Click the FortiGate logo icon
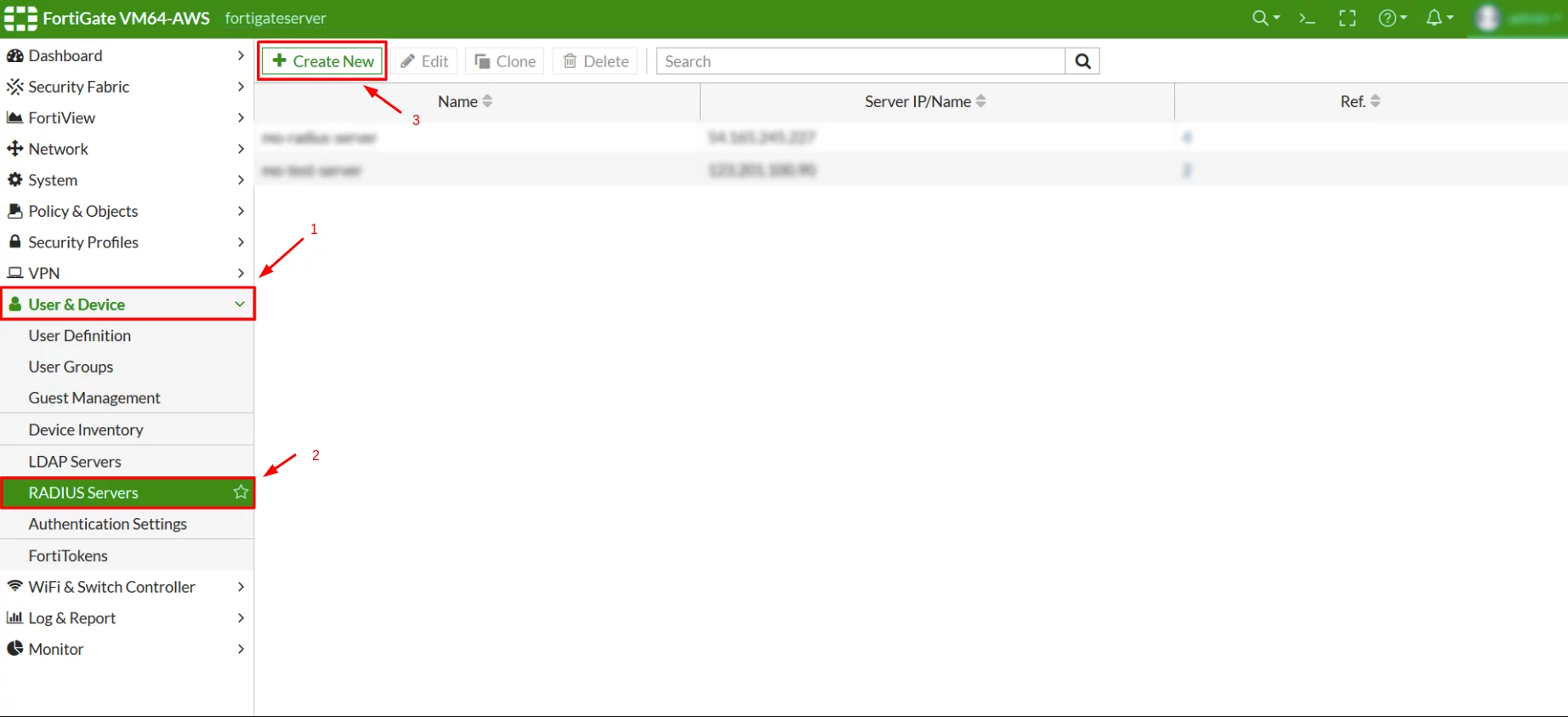Screen dimensions: 1568x717 click(x=20, y=18)
